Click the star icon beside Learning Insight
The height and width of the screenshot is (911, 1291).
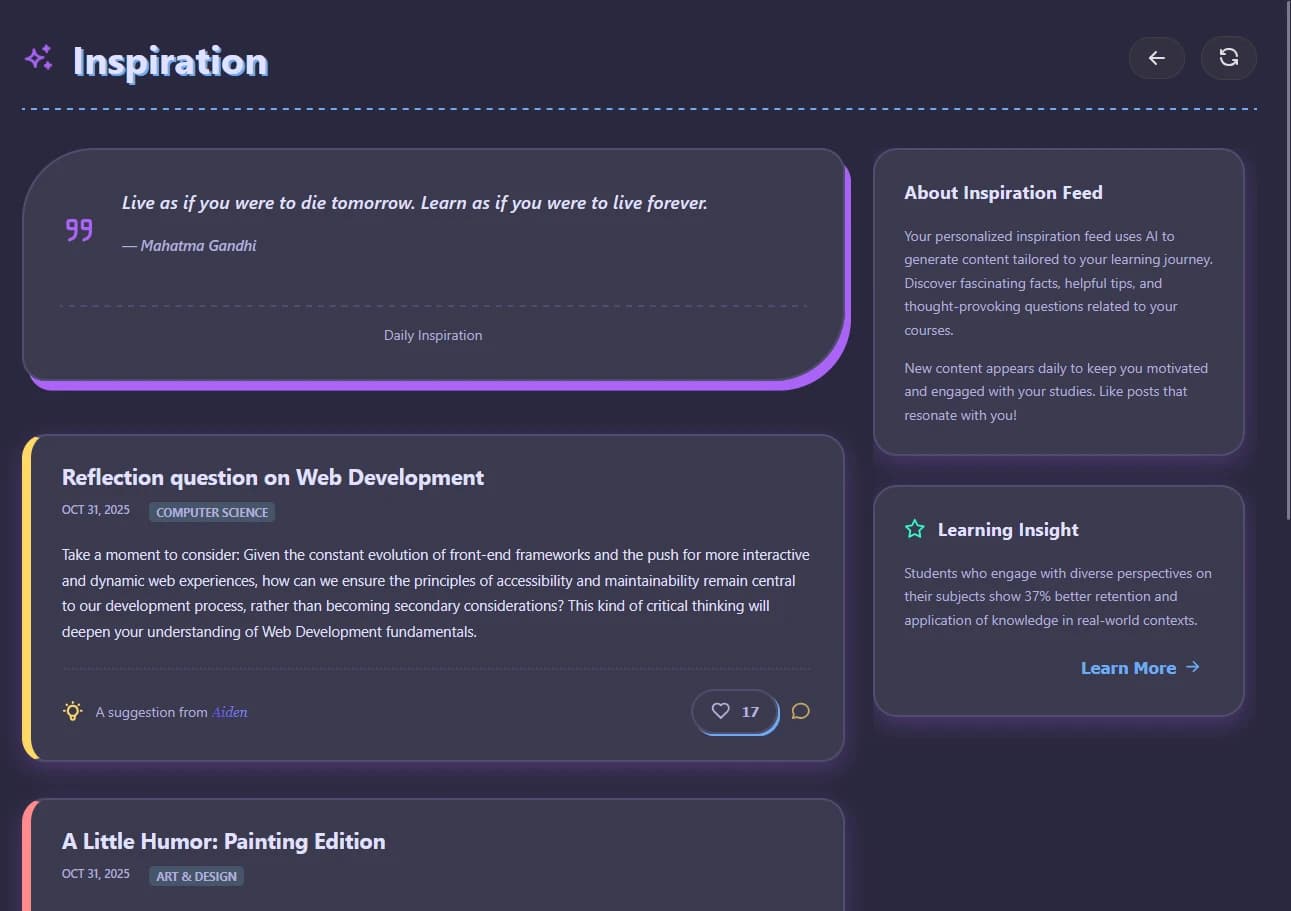pyautogui.click(x=913, y=528)
